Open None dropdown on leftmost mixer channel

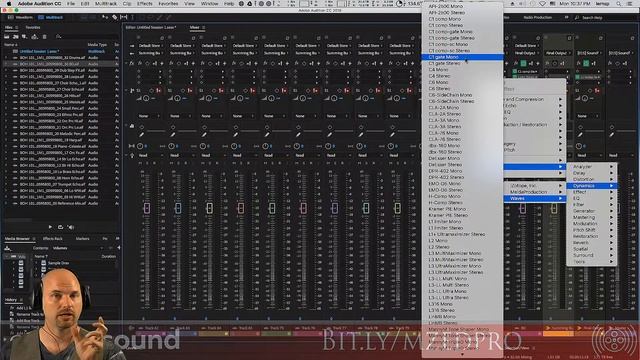point(149,116)
